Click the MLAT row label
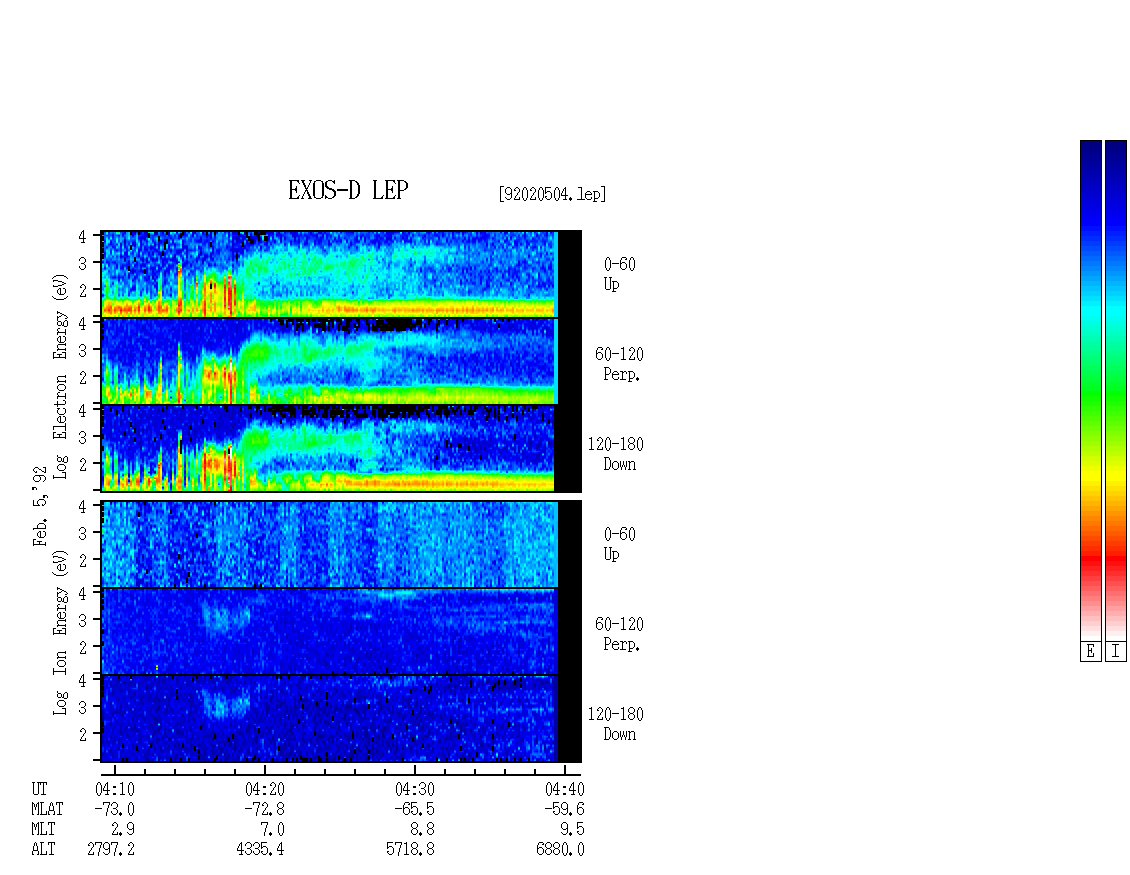This screenshot has height=875, width=1130. pyautogui.click(x=47, y=809)
